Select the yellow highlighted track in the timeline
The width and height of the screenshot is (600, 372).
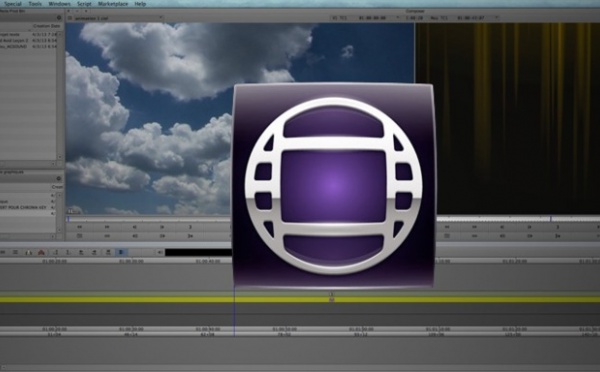tap(300, 300)
